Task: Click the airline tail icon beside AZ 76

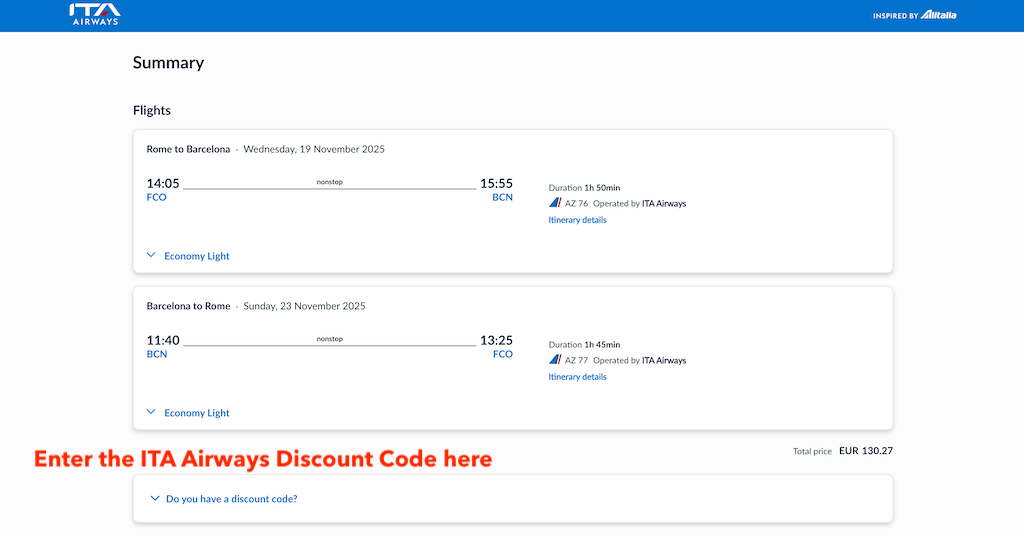Action: (x=555, y=203)
